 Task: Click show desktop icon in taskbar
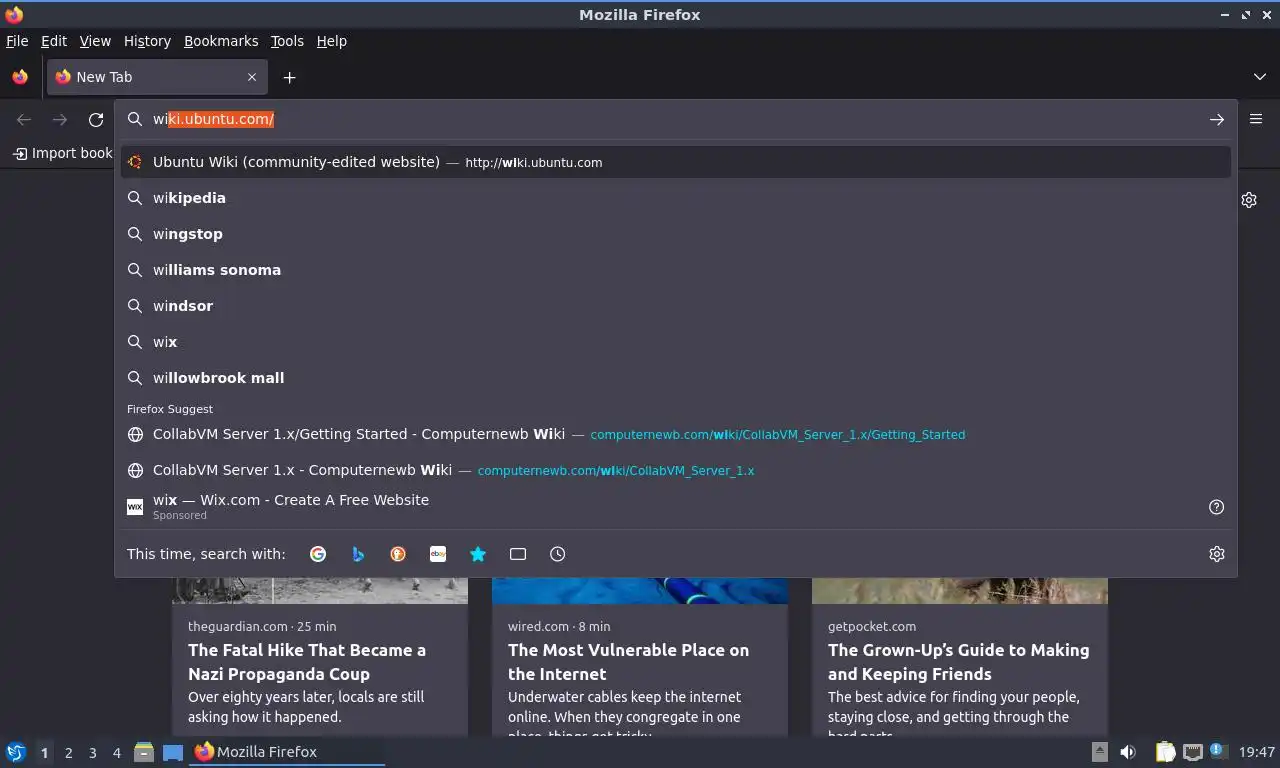coord(173,752)
